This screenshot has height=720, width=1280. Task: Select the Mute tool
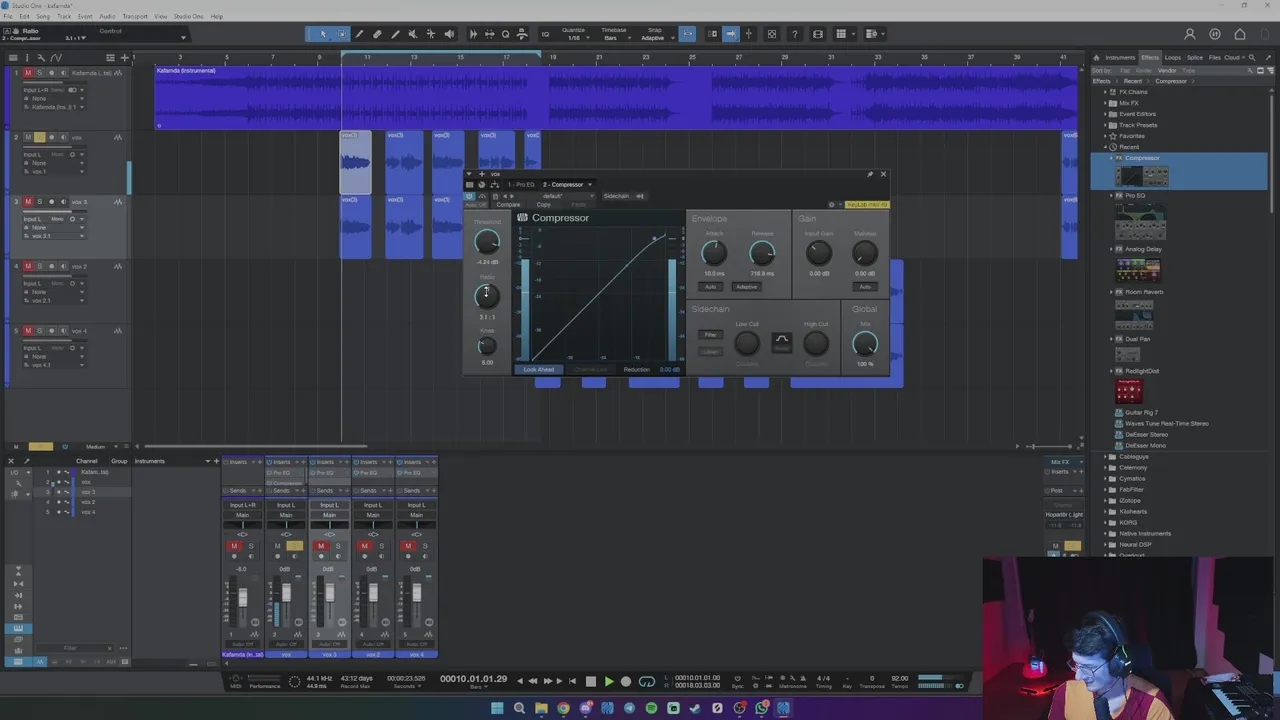tap(413, 34)
